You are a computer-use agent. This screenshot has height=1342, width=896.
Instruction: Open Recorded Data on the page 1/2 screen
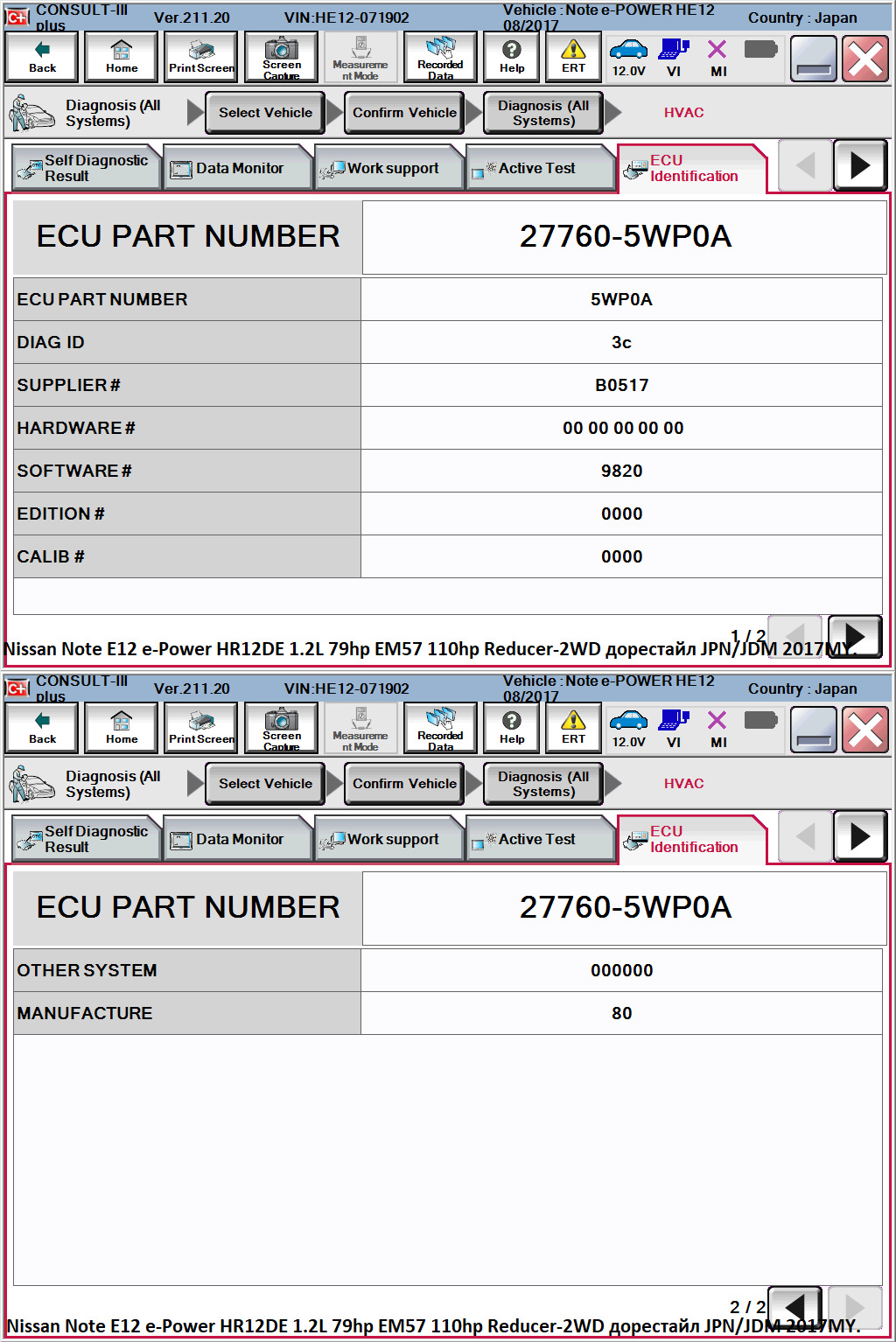click(440, 57)
